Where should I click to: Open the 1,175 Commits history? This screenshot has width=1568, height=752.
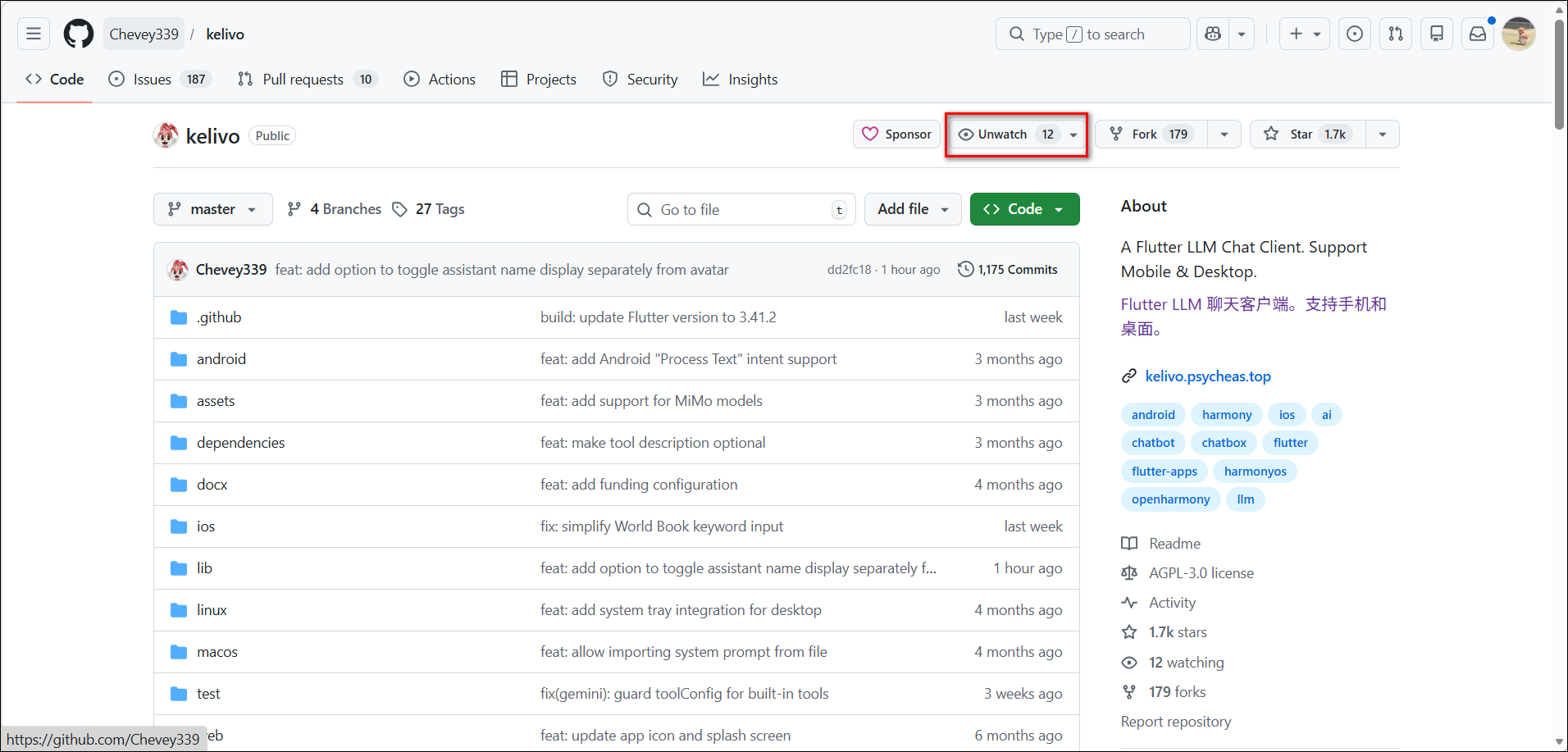coord(1008,270)
